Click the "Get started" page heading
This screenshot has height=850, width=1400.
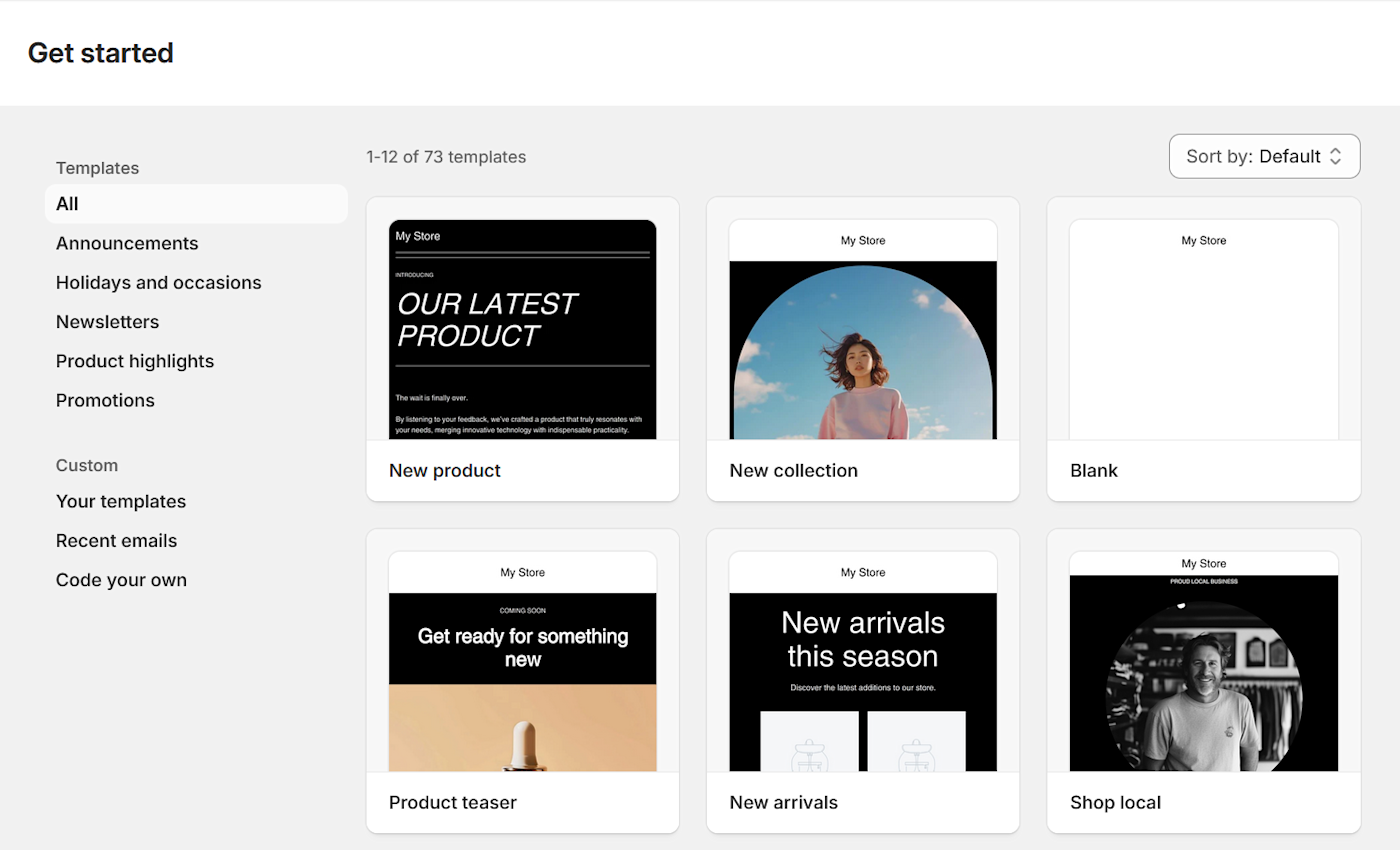pos(101,53)
